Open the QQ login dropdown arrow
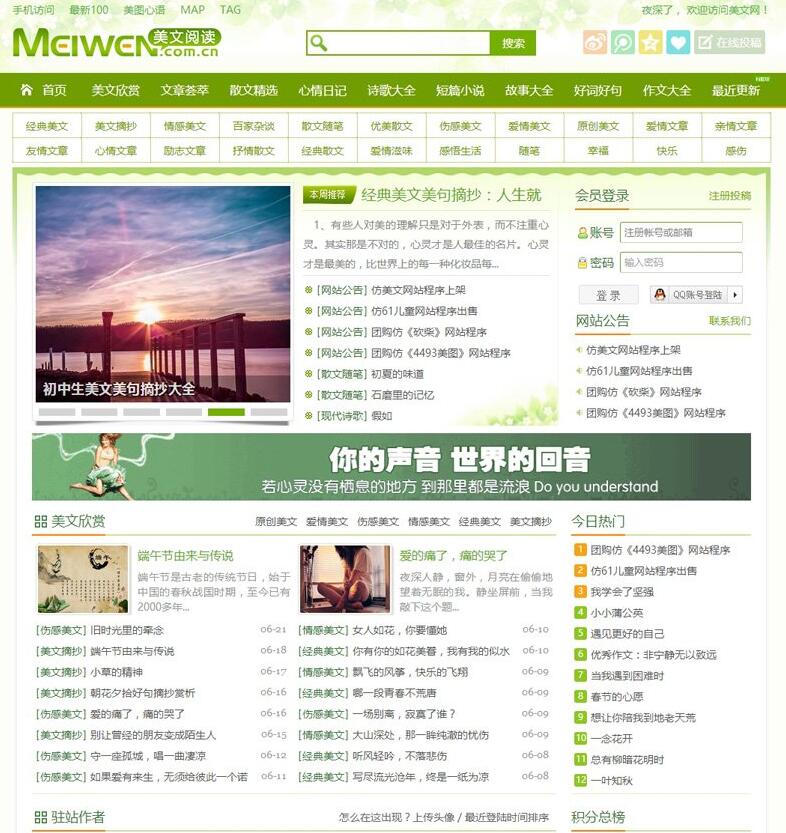 pos(736,295)
